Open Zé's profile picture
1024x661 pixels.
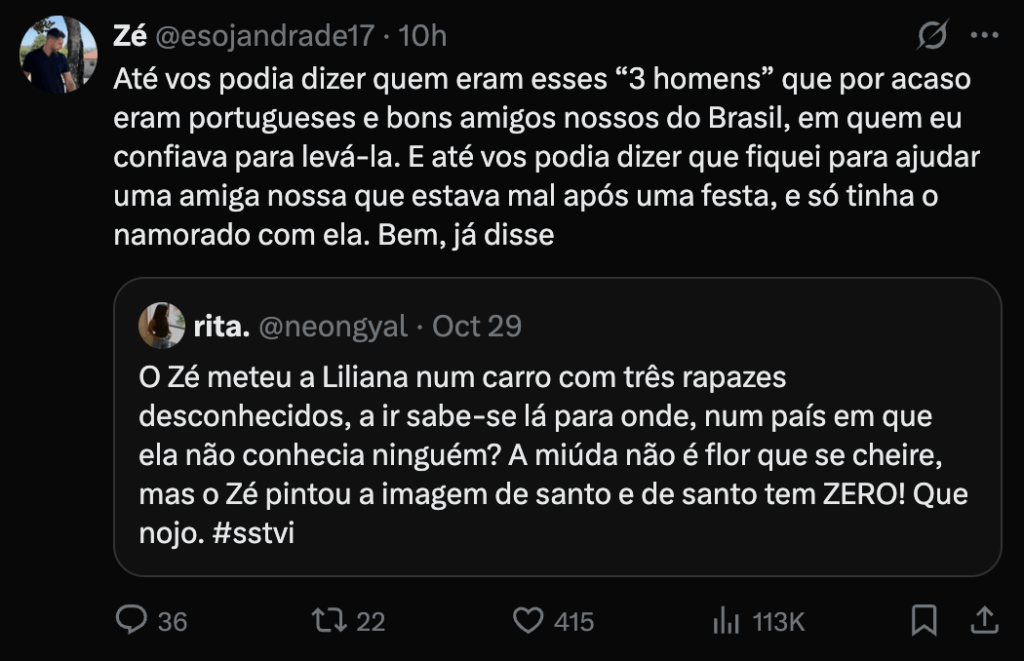coord(59,55)
